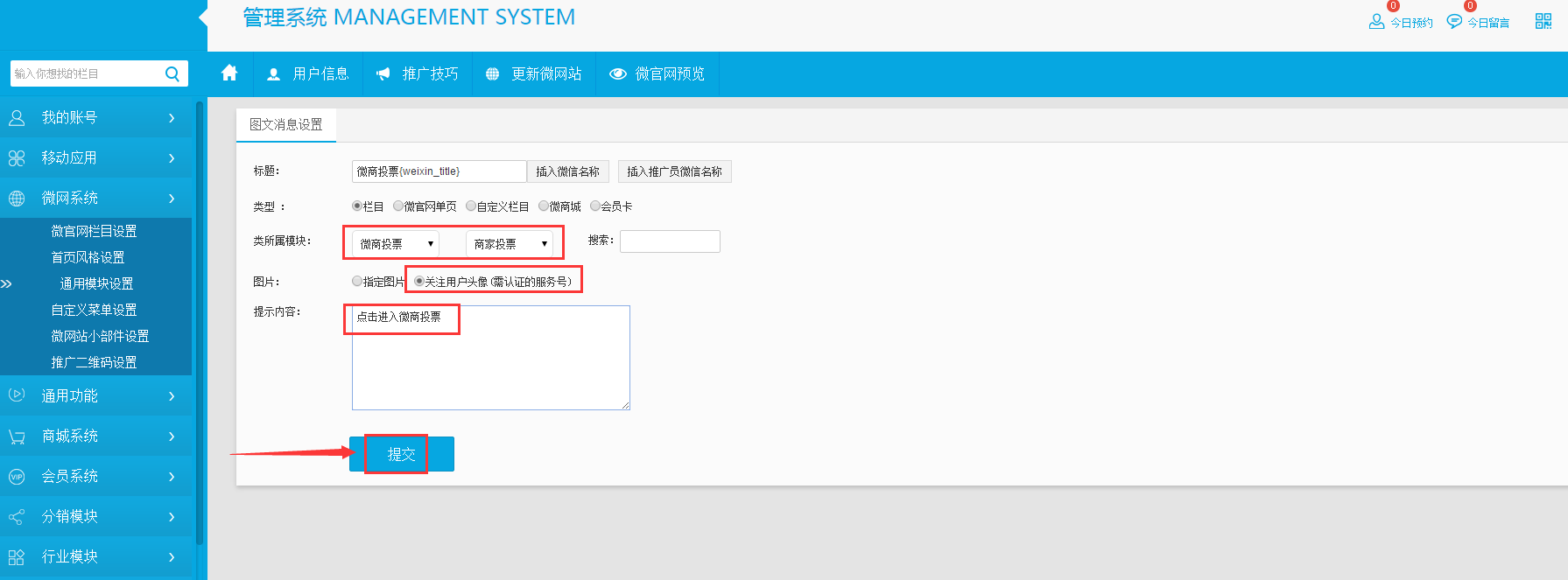Click the search magnifier icon in sidebar
This screenshot has height=580, width=1568.
tap(172, 73)
